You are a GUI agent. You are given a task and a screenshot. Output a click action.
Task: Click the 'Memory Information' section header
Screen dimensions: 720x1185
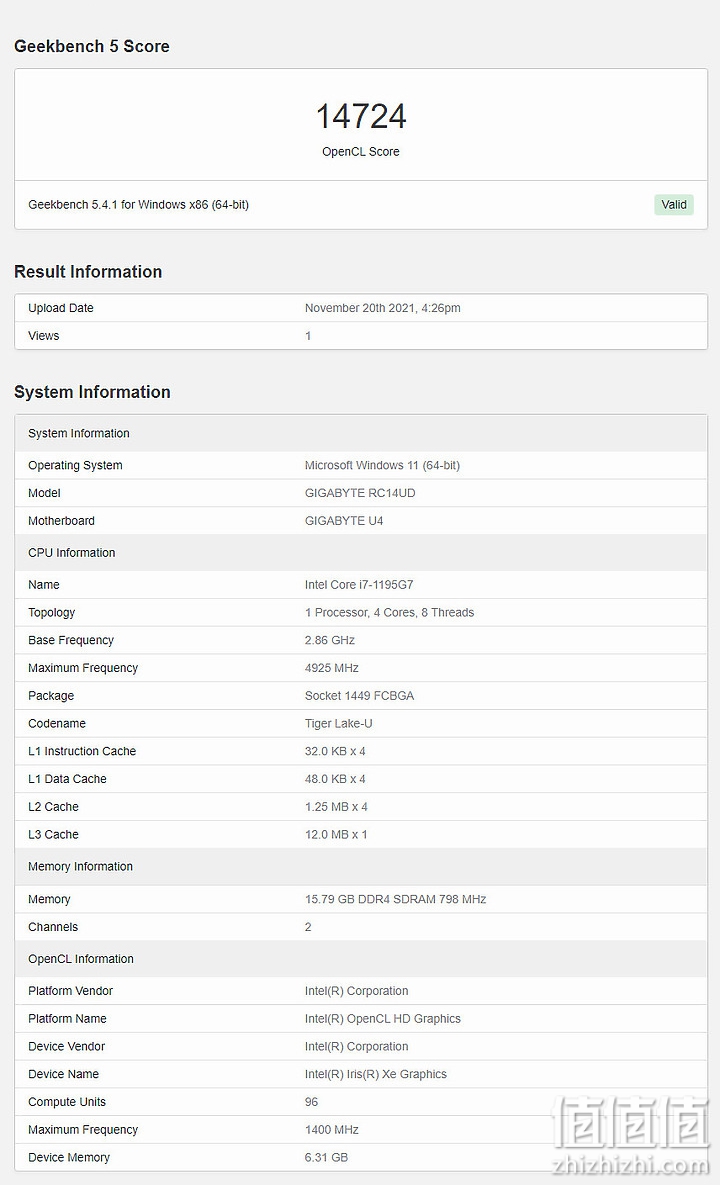tap(361, 867)
